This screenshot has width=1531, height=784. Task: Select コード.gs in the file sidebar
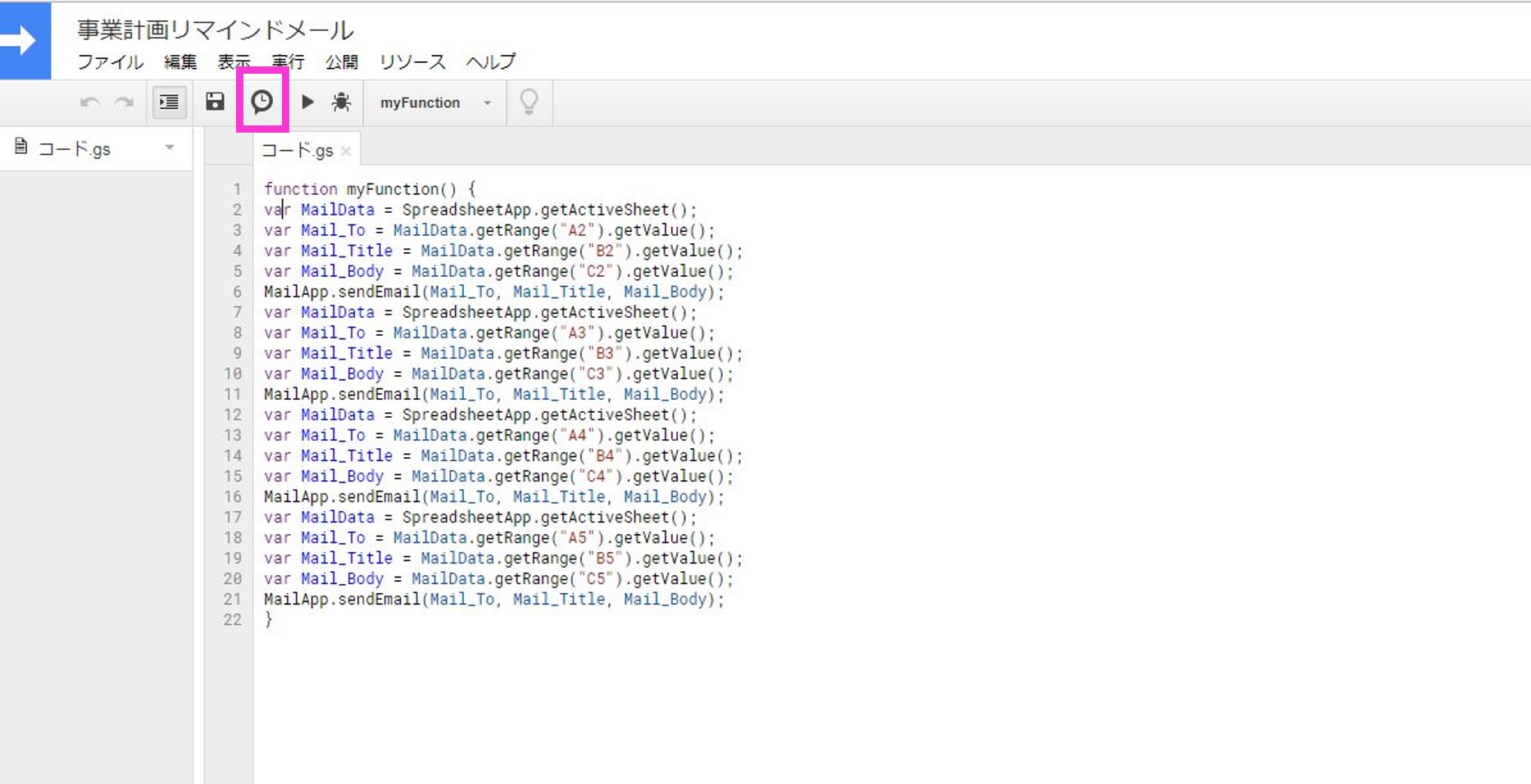click(x=74, y=148)
